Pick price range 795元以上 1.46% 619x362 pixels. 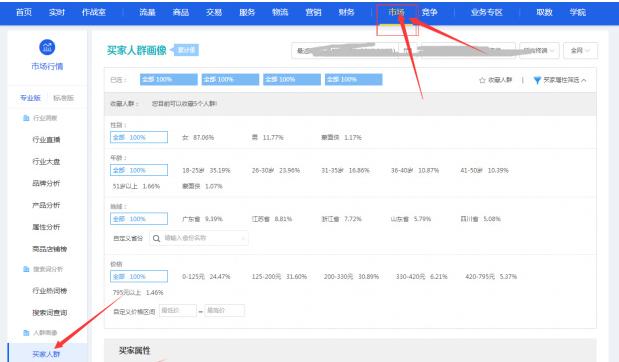coord(138,293)
